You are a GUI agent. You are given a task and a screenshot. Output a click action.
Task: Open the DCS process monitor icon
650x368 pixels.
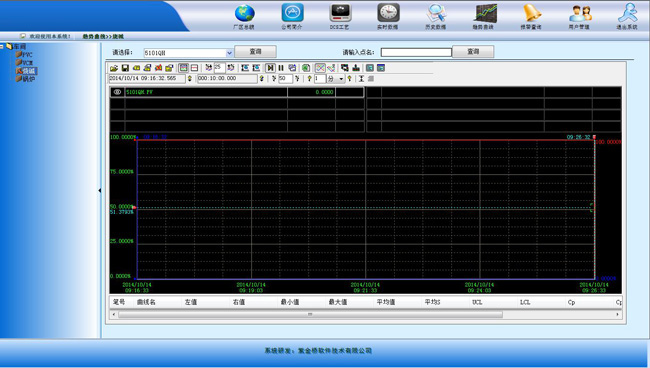(x=340, y=13)
